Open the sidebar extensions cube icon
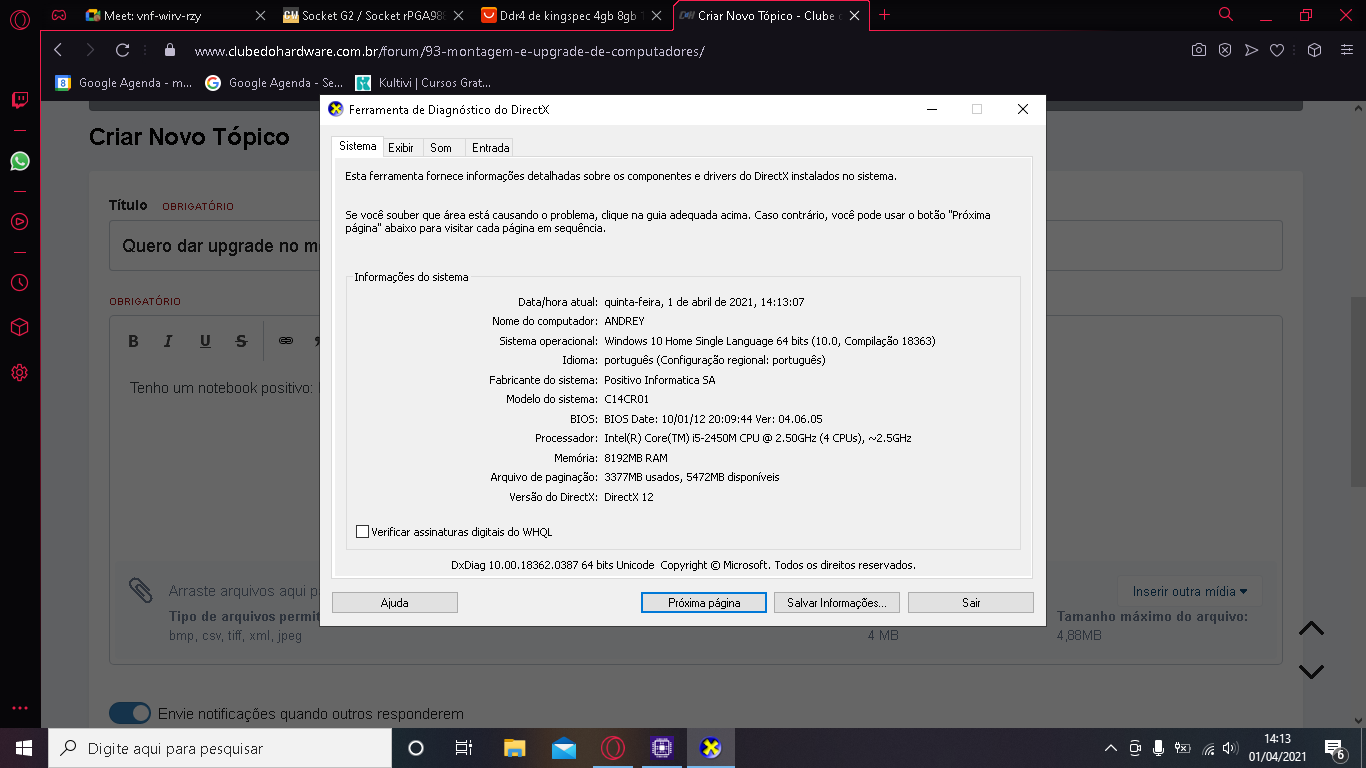The width and height of the screenshot is (1366, 768). click(x=19, y=328)
